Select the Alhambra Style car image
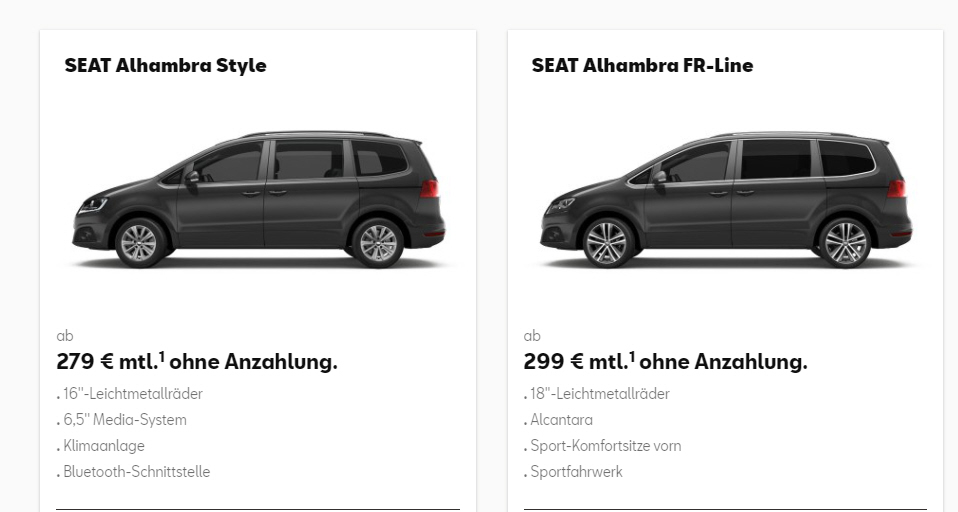 coord(258,200)
